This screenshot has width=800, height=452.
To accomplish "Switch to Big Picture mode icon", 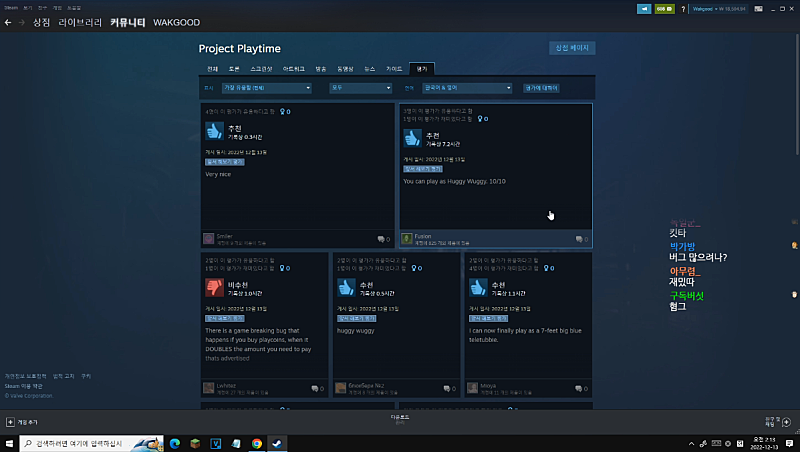I will point(759,9).
